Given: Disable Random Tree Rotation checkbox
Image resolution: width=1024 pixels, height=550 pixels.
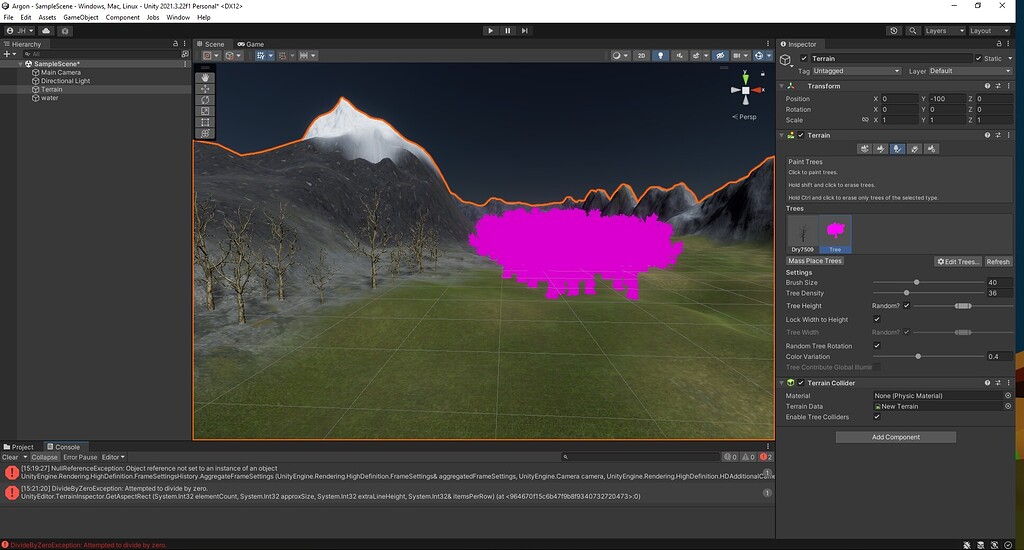Looking at the screenshot, I should click(877, 346).
